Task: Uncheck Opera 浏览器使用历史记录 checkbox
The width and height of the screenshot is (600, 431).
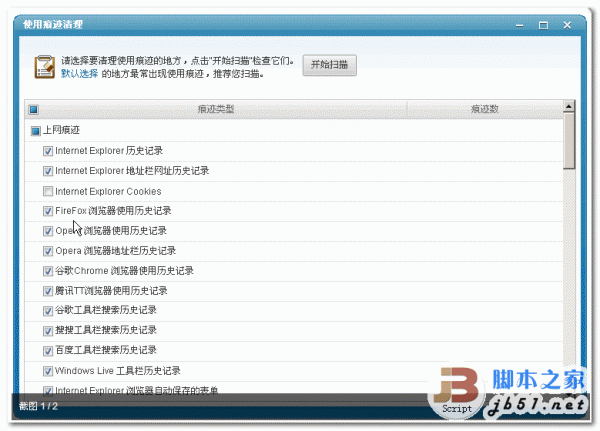Action: [x=48, y=231]
